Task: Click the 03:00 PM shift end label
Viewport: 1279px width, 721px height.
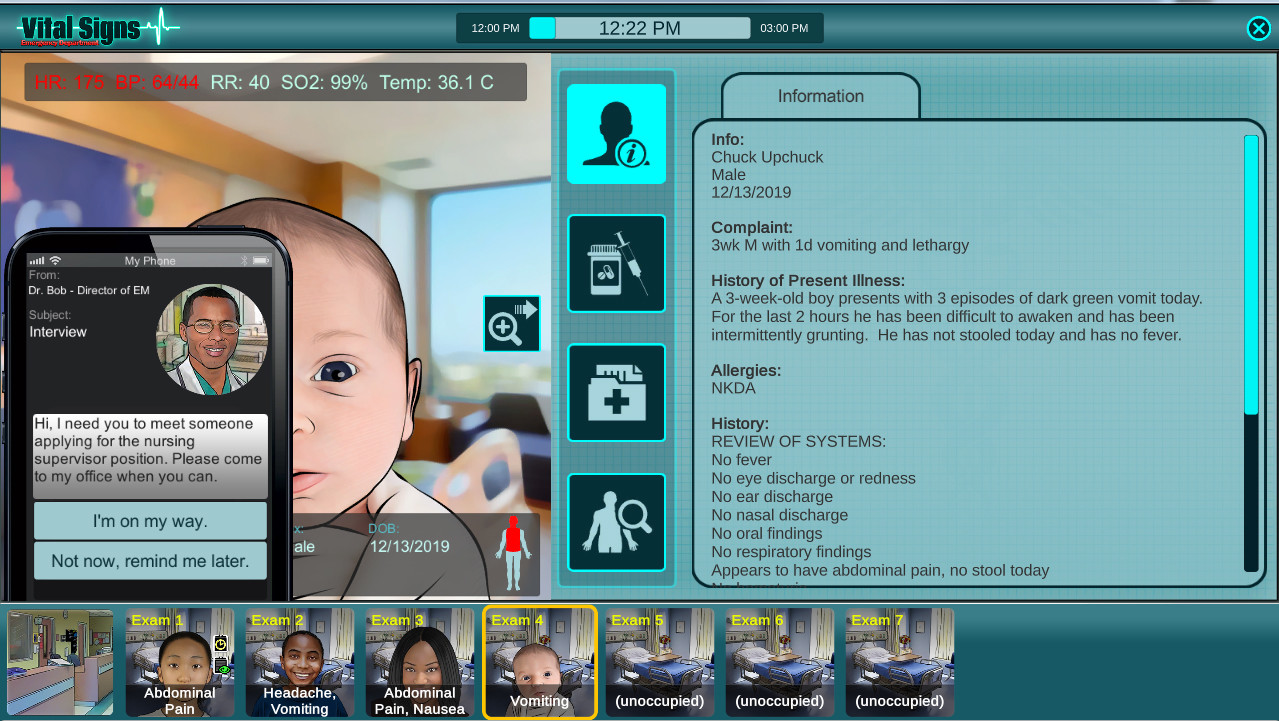Action: point(784,28)
